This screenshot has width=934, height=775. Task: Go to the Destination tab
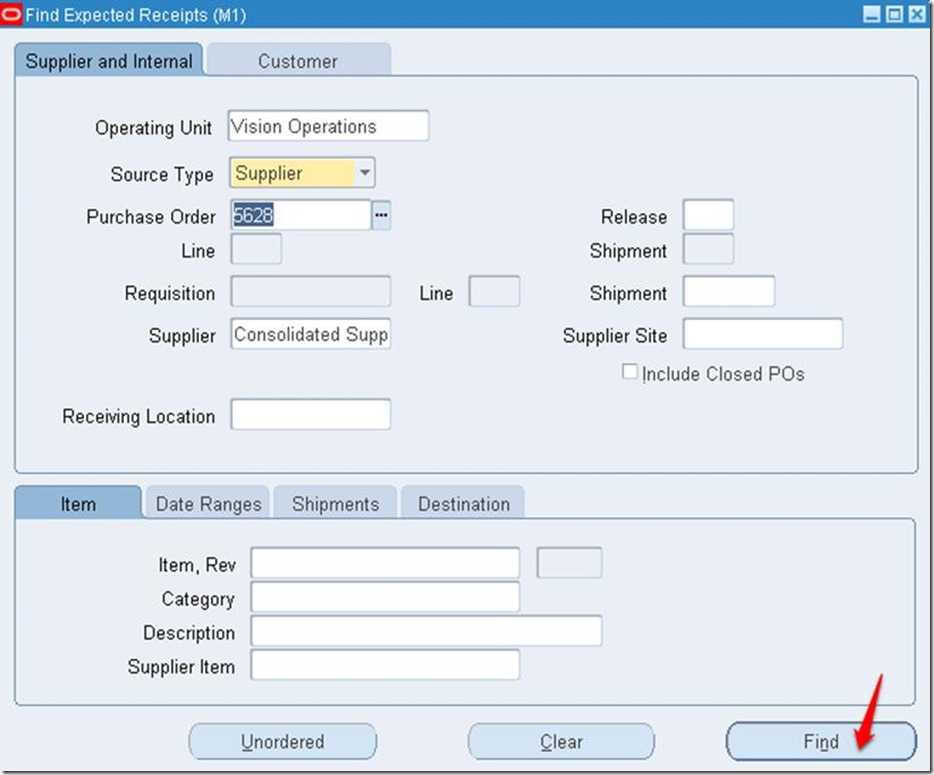(x=464, y=503)
